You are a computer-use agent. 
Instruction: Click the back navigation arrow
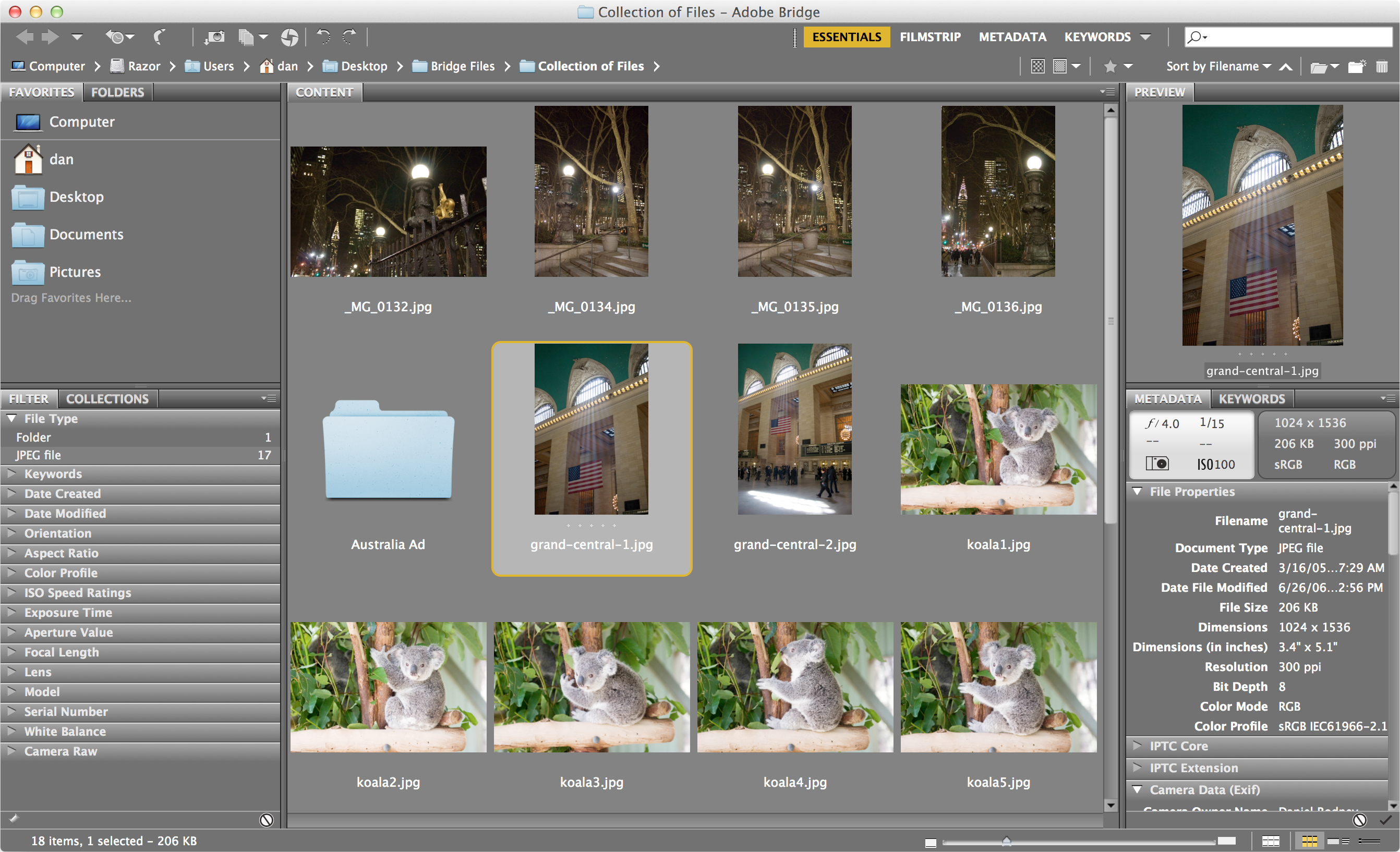coord(24,36)
